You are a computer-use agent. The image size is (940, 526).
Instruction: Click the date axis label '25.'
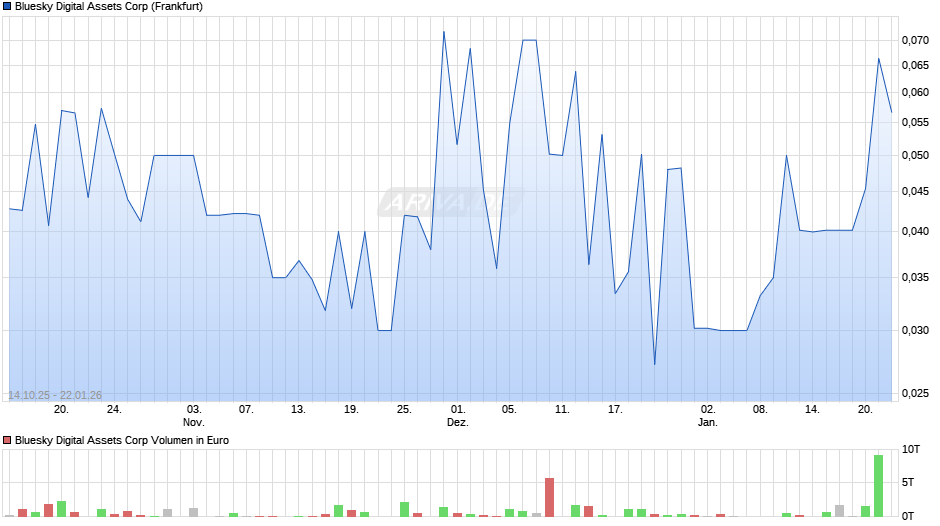pyautogui.click(x=404, y=410)
